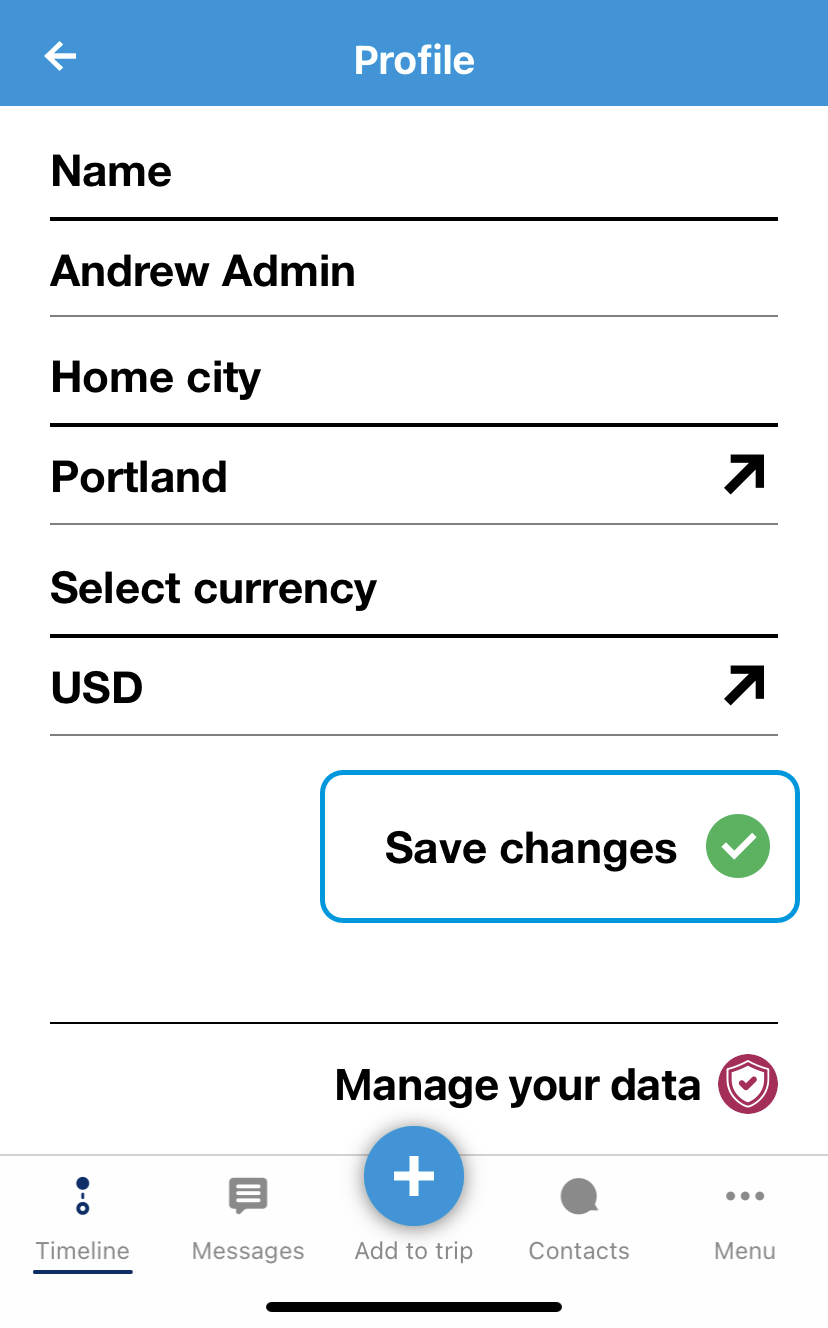Viewport: 828px width, 1328px height.
Task: Switch to the Timeline tab label
Action: [x=83, y=1251]
